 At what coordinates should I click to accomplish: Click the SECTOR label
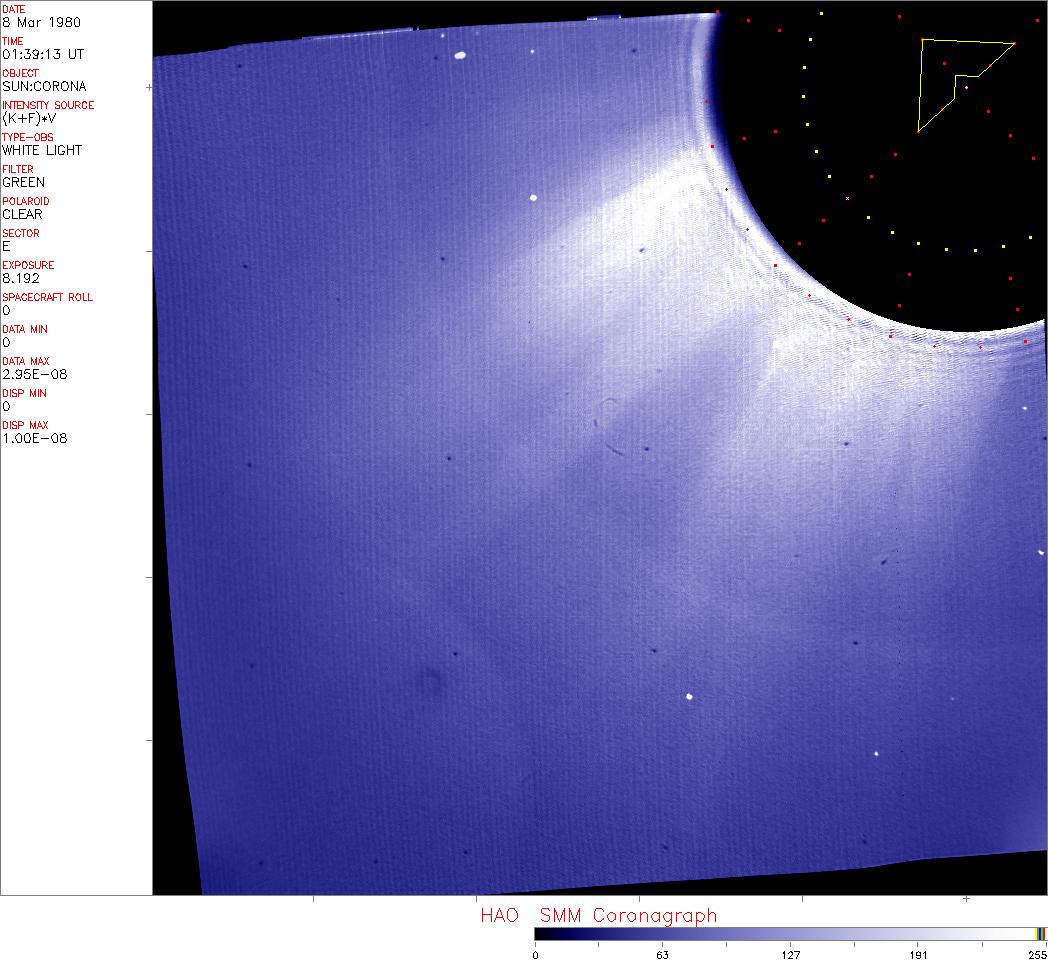tap(21, 233)
